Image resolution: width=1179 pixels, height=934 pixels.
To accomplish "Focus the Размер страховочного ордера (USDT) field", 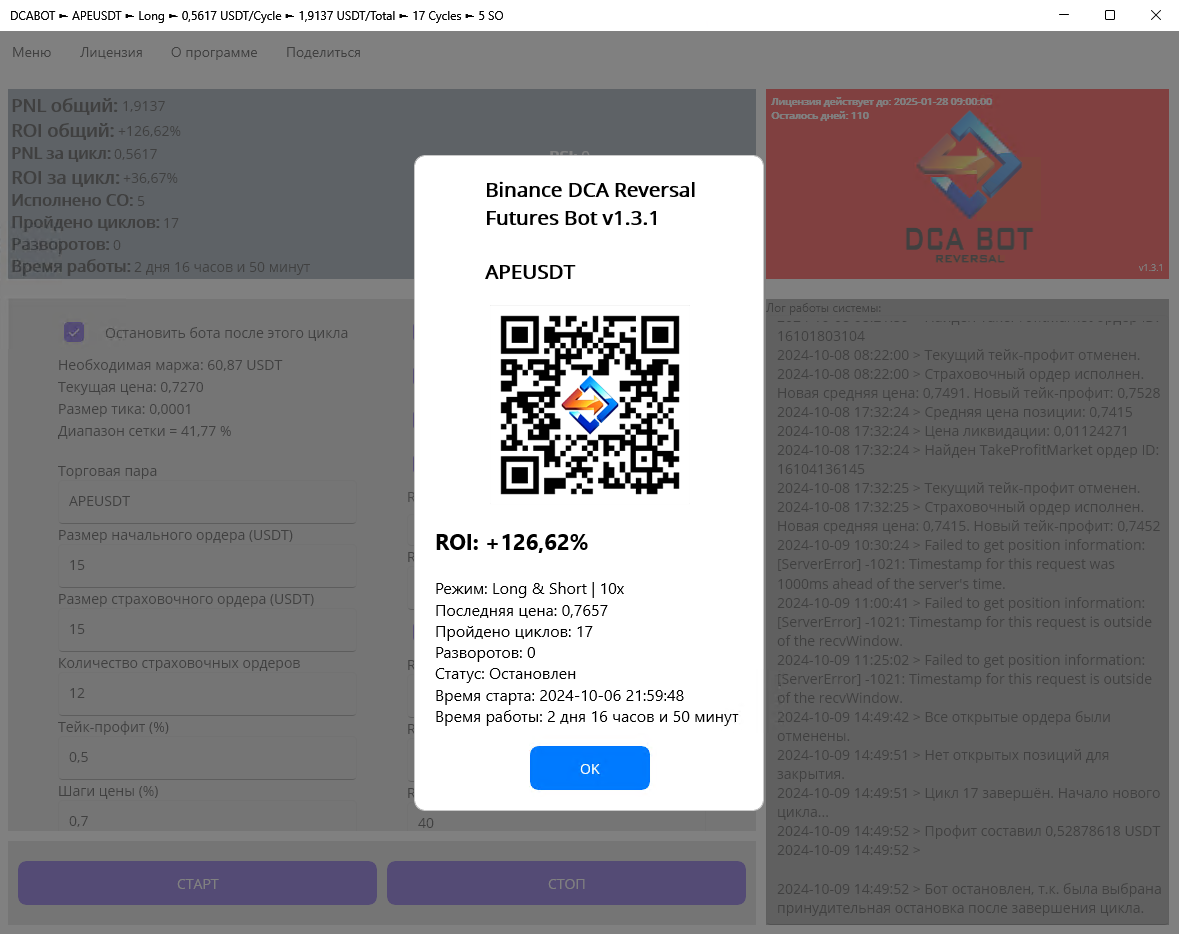I will [207, 629].
